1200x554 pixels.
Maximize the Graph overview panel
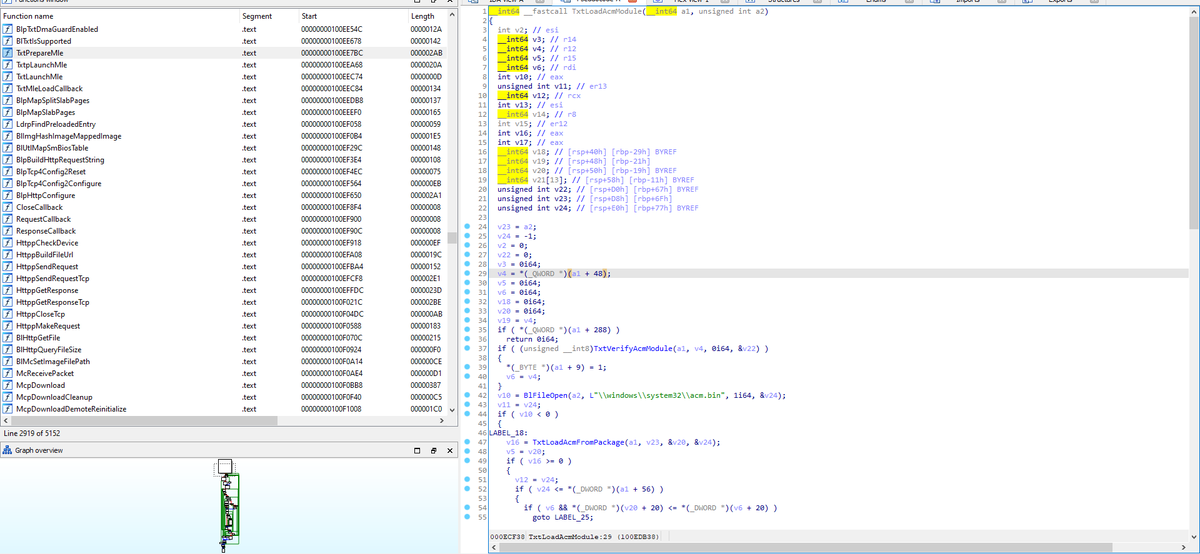tap(419, 450)
